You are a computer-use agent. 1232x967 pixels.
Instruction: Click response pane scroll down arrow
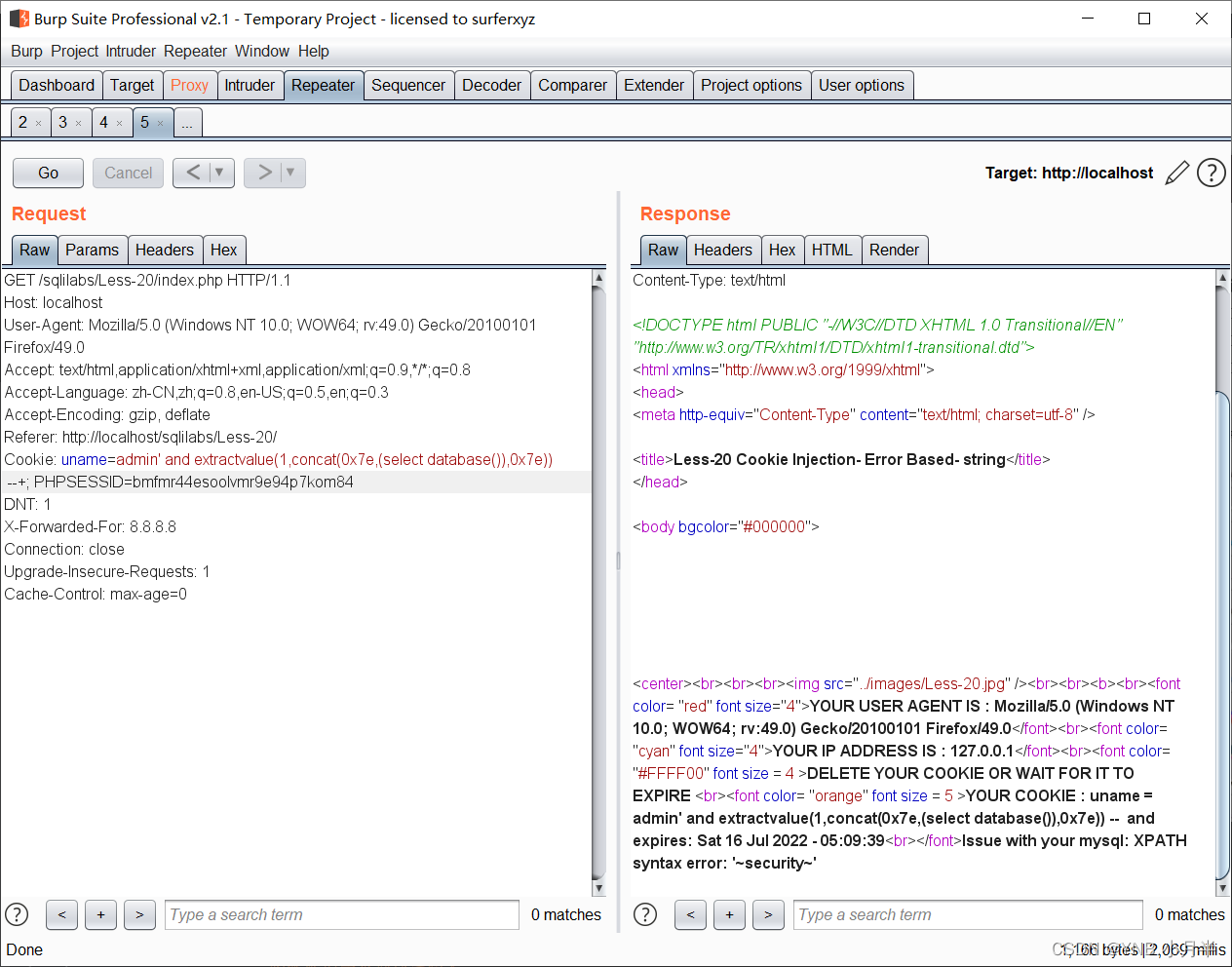click(1222, 888)
